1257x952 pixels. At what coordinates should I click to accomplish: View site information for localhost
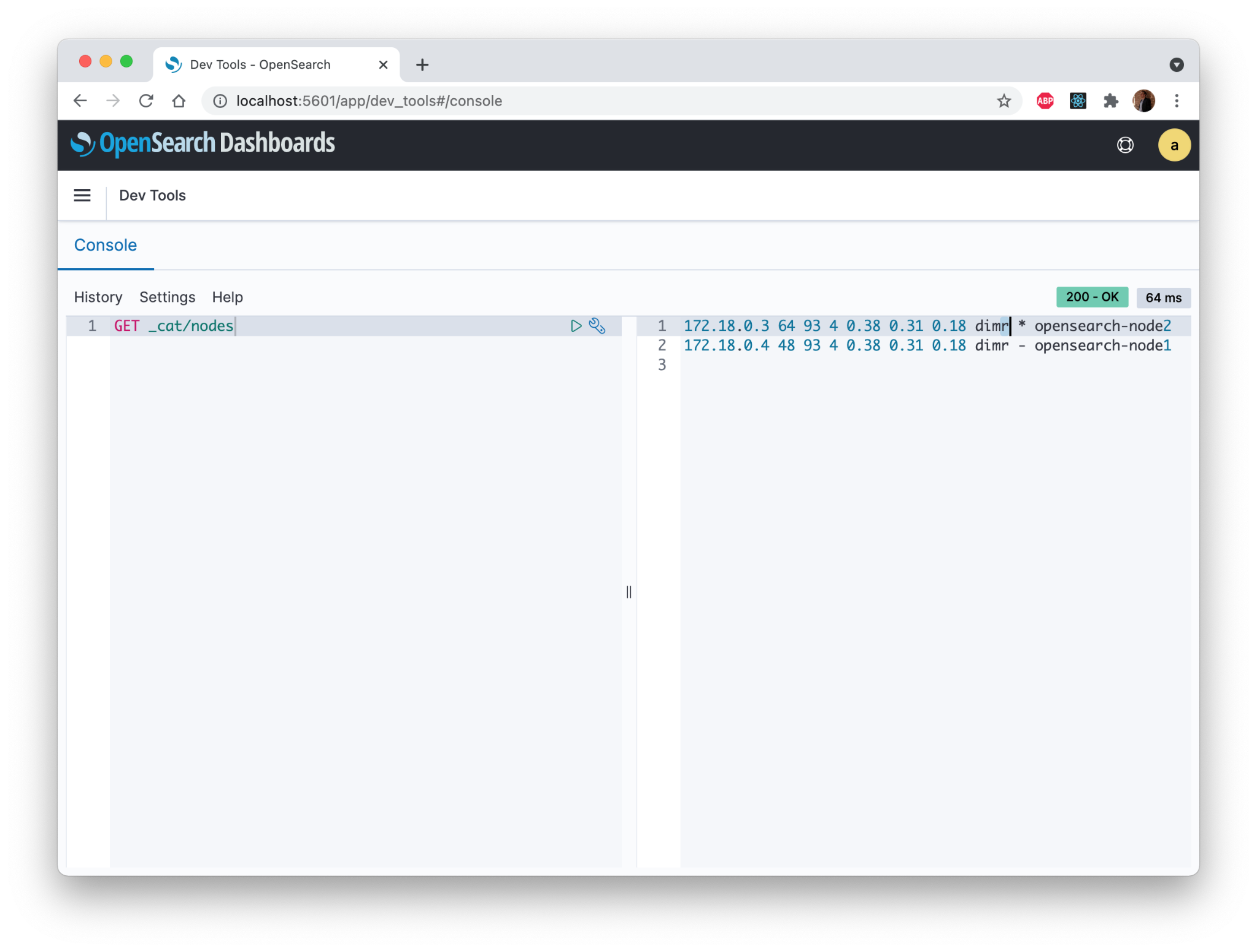(220, 101)
